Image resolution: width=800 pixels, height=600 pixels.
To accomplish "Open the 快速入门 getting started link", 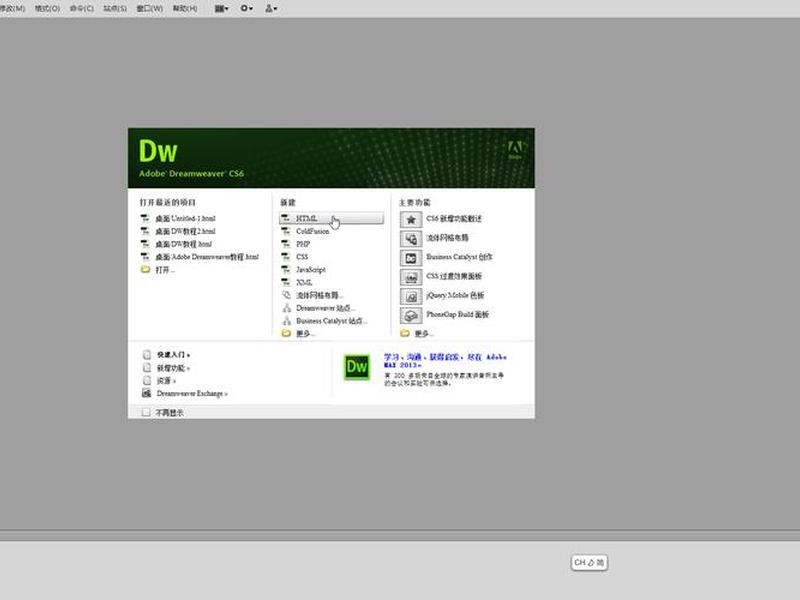I will [173, 355].
